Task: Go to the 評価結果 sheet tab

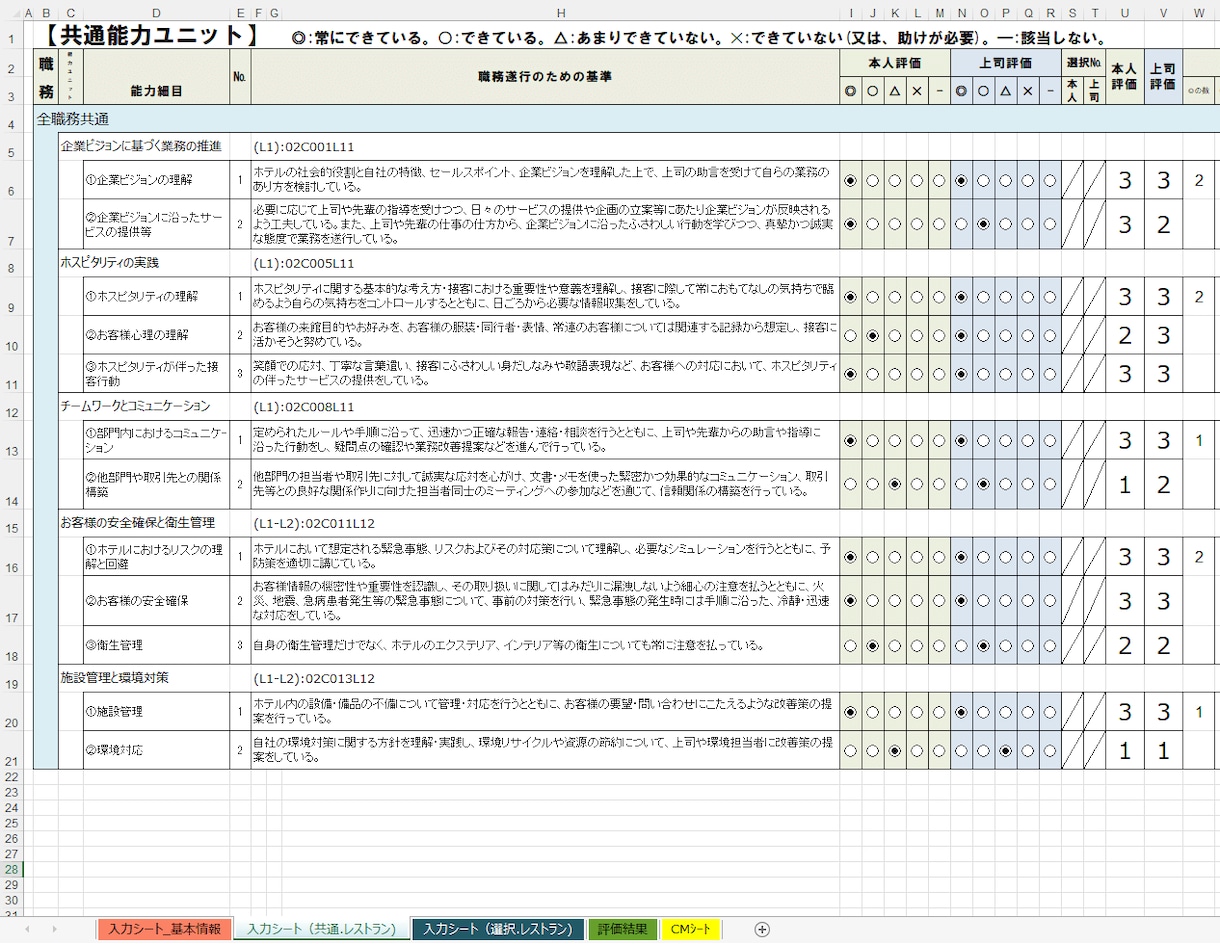Action: click(x=623, y=929)
